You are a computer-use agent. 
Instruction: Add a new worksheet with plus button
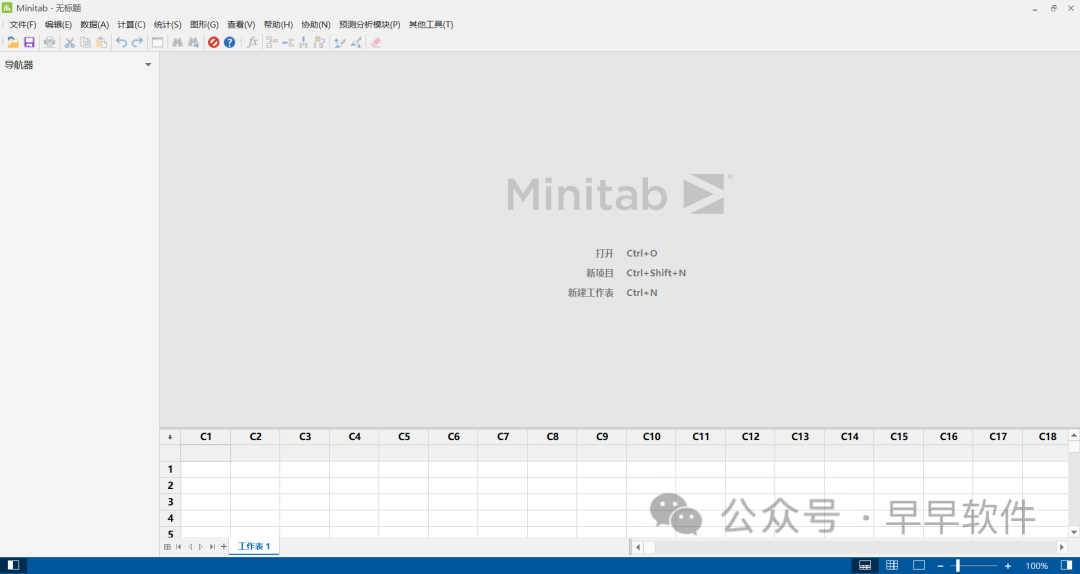click(224, 547)
